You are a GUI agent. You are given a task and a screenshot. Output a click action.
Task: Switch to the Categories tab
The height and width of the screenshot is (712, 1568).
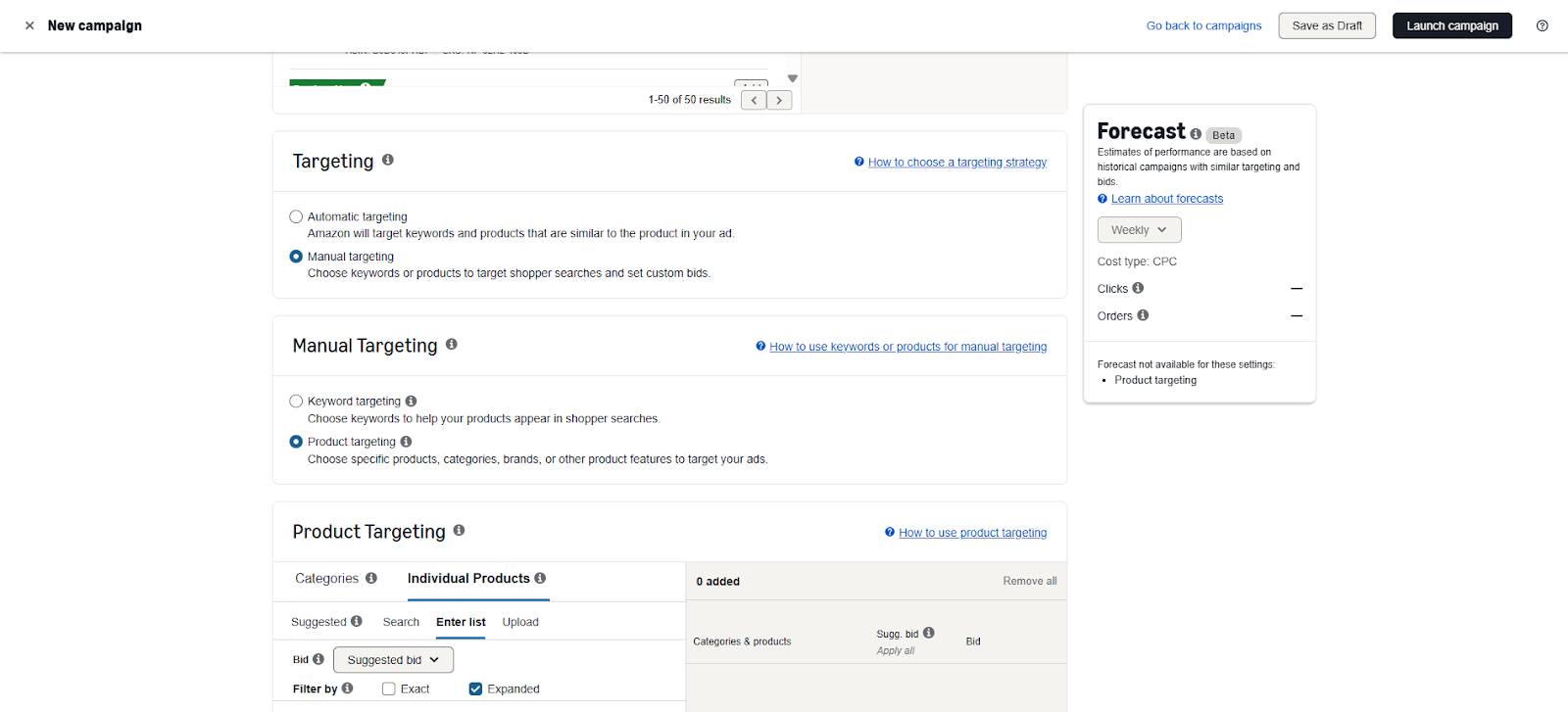(327, 579)
